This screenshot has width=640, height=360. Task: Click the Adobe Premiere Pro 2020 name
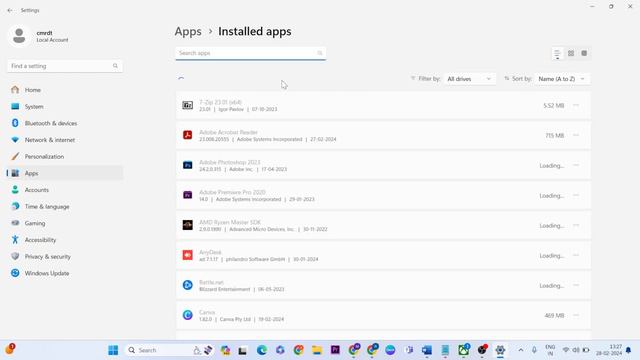(232, 192)
